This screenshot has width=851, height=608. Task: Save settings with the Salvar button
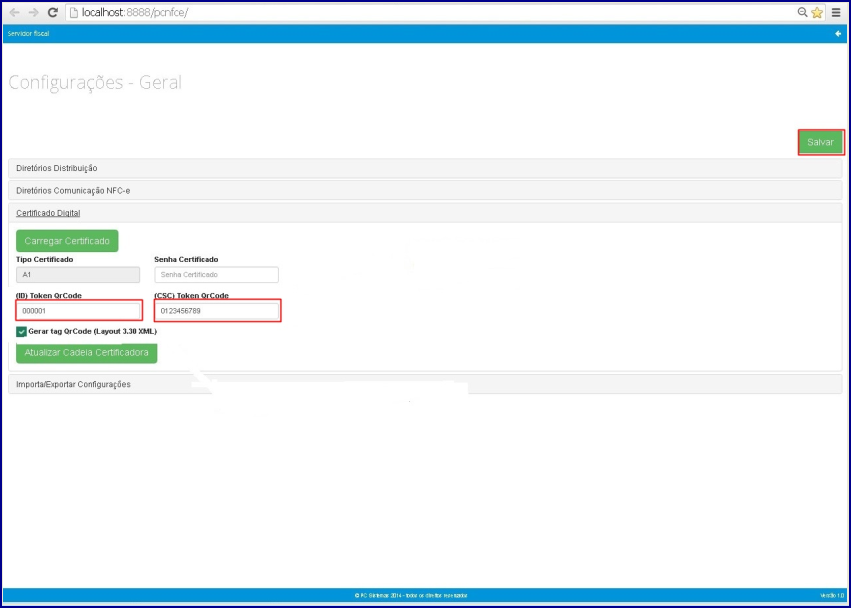point(821,142)
